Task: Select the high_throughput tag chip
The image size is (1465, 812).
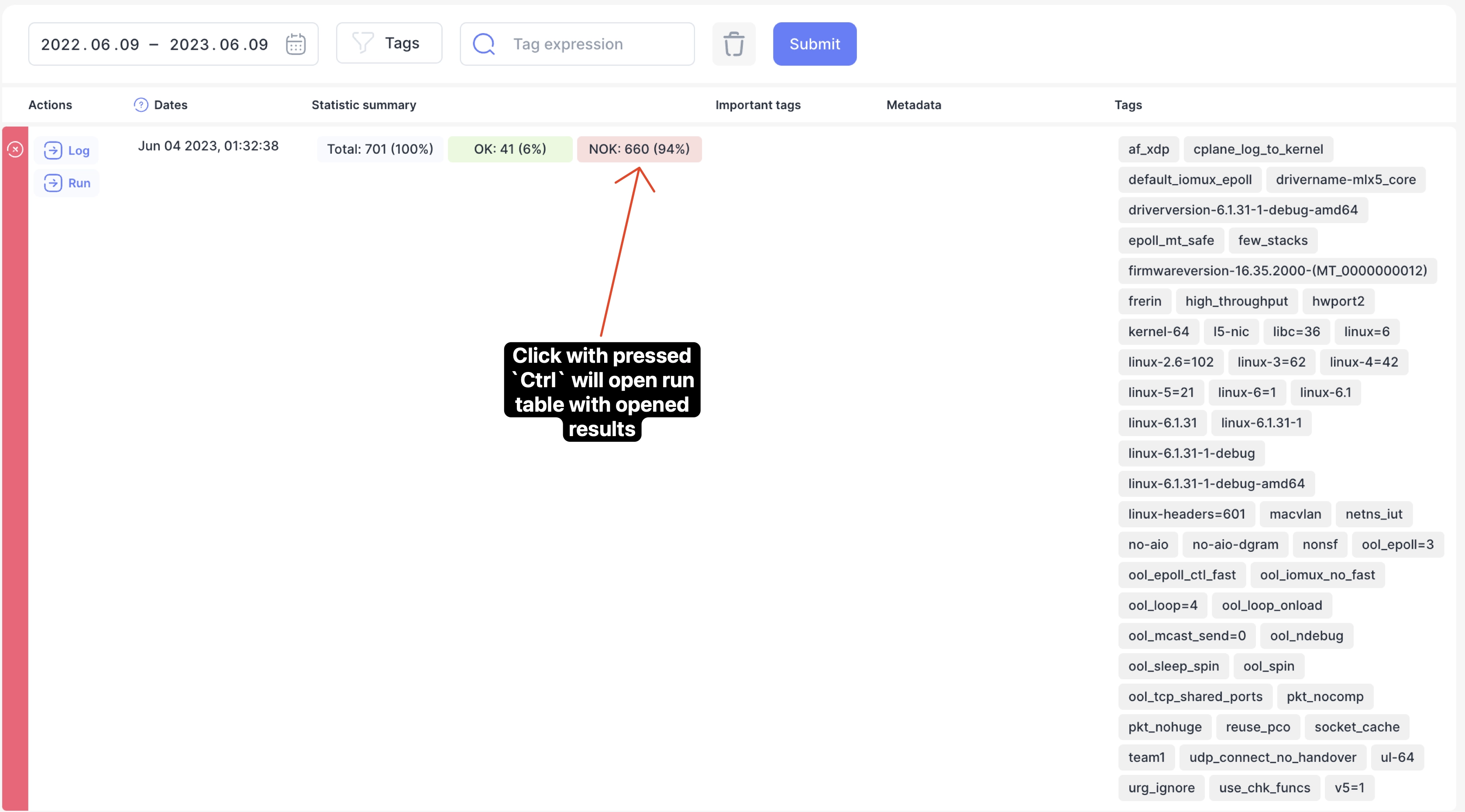Action: 1236,301
